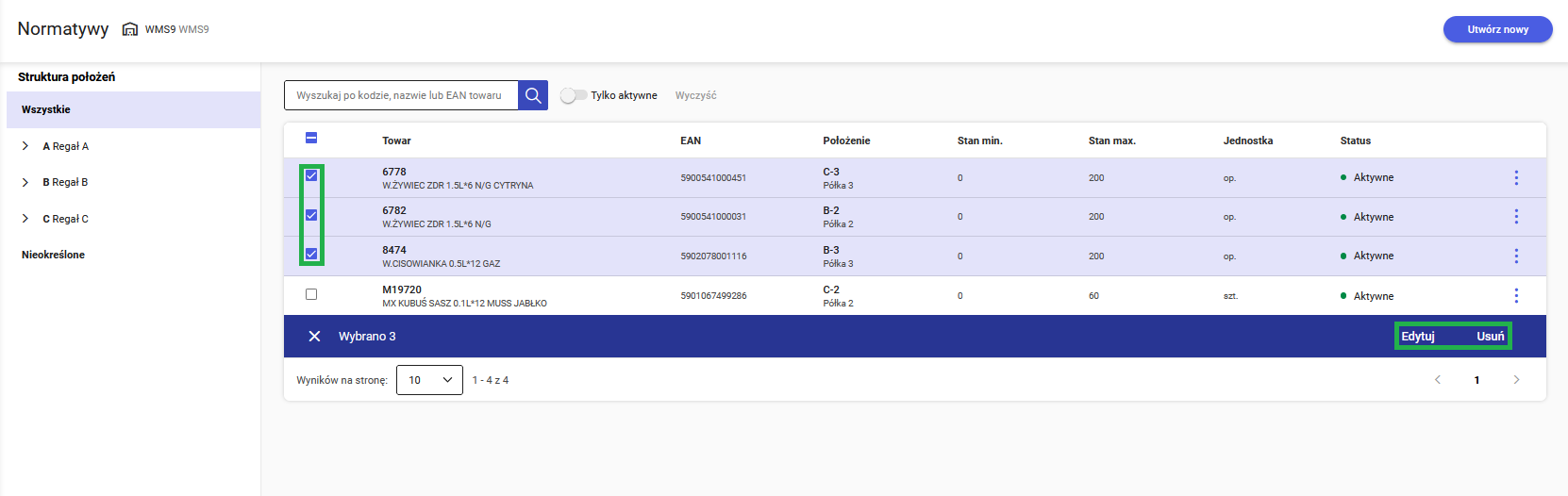The image size is (1568, 496).
Task: Click EAN 5900541000031
Action: (713, 217)
